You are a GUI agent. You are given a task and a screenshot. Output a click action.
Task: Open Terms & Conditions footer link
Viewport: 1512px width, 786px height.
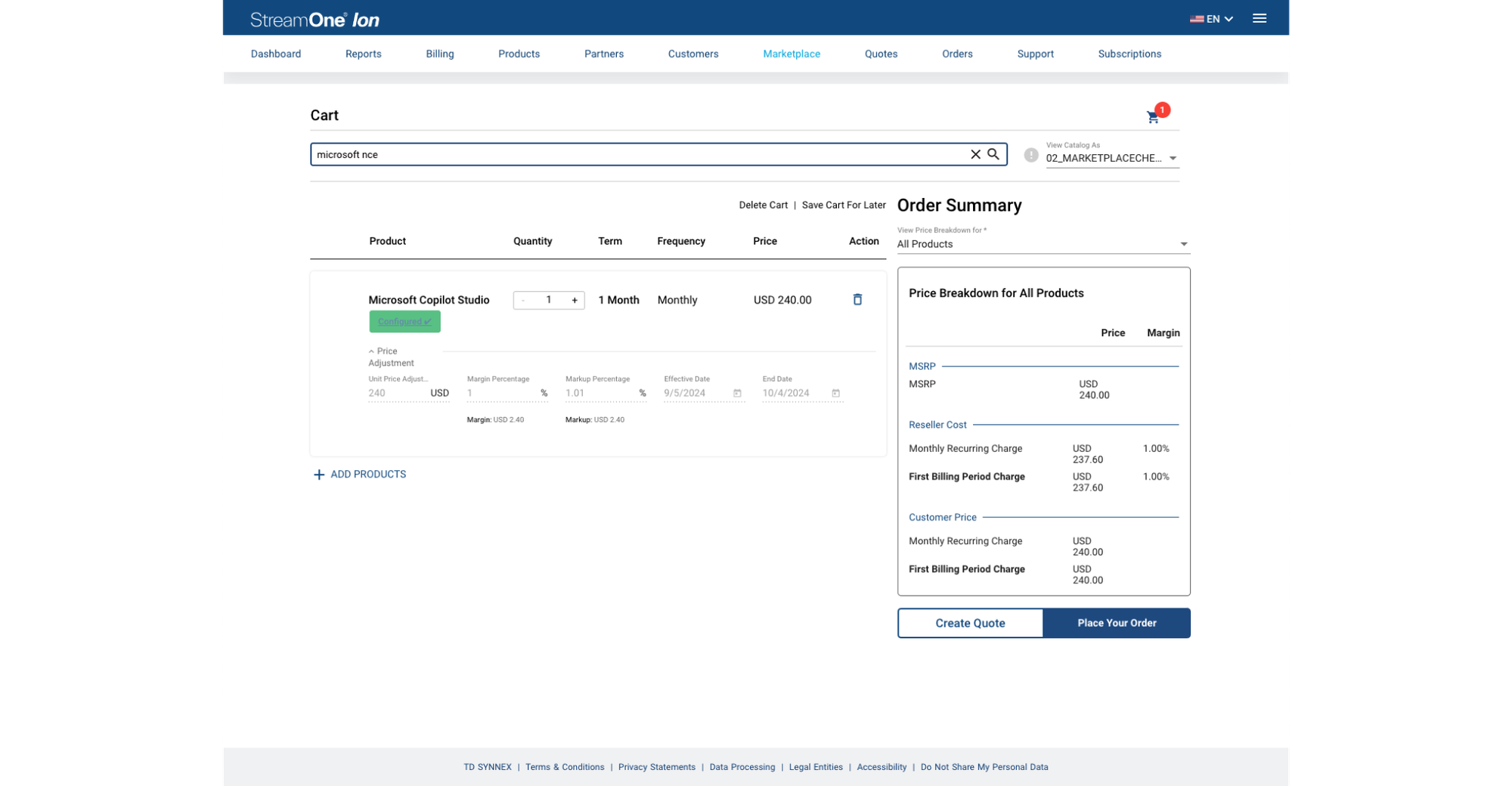tap(565, 767)
